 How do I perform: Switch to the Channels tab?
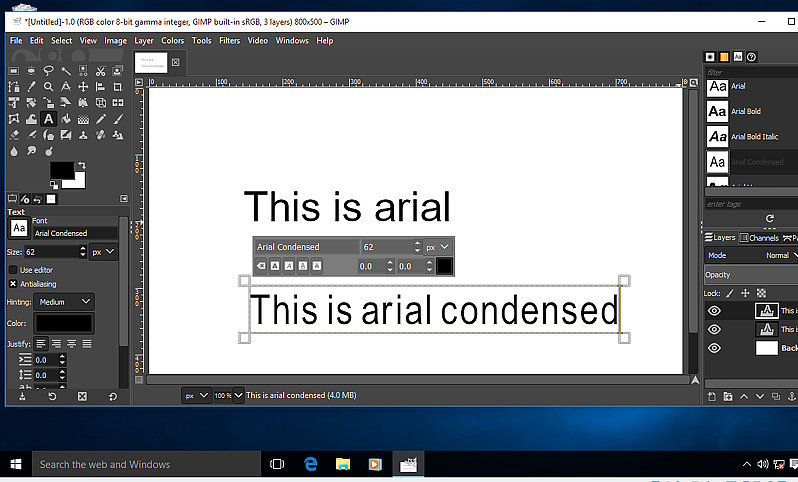pyautogui.click(x=759, y=238)
